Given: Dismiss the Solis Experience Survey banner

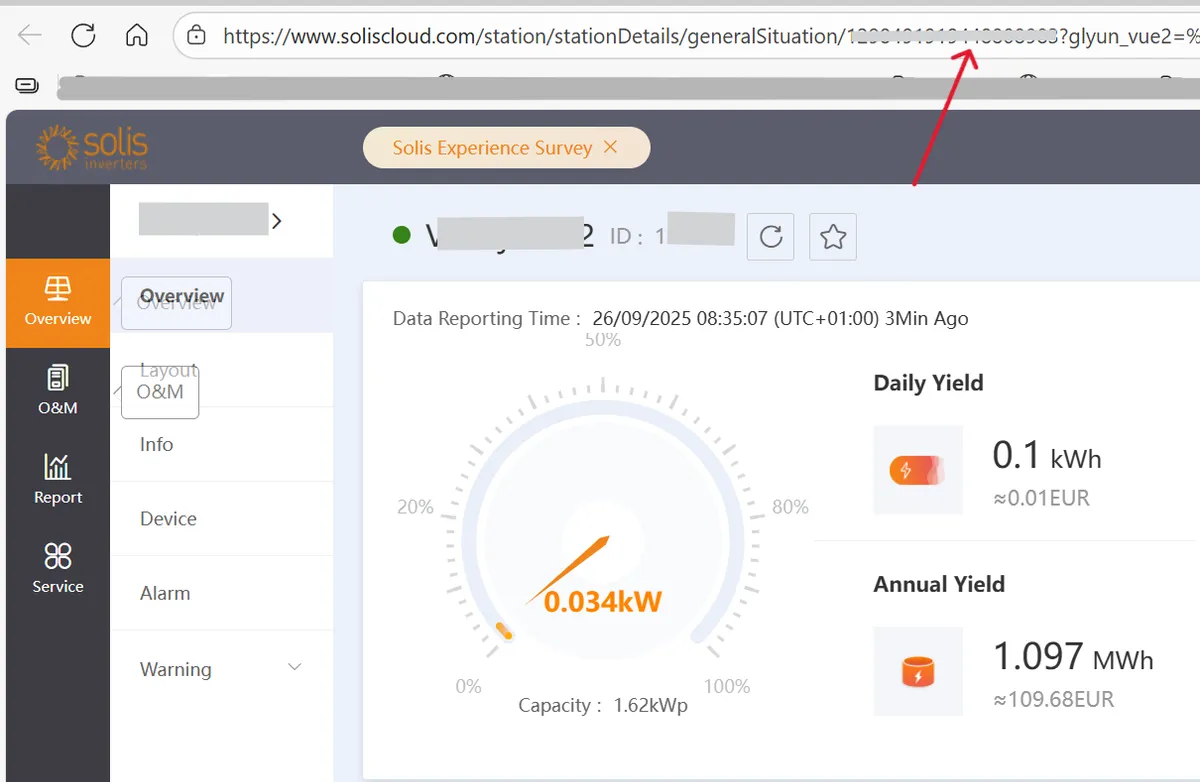Looking at the screenshot, I should 611,147.
